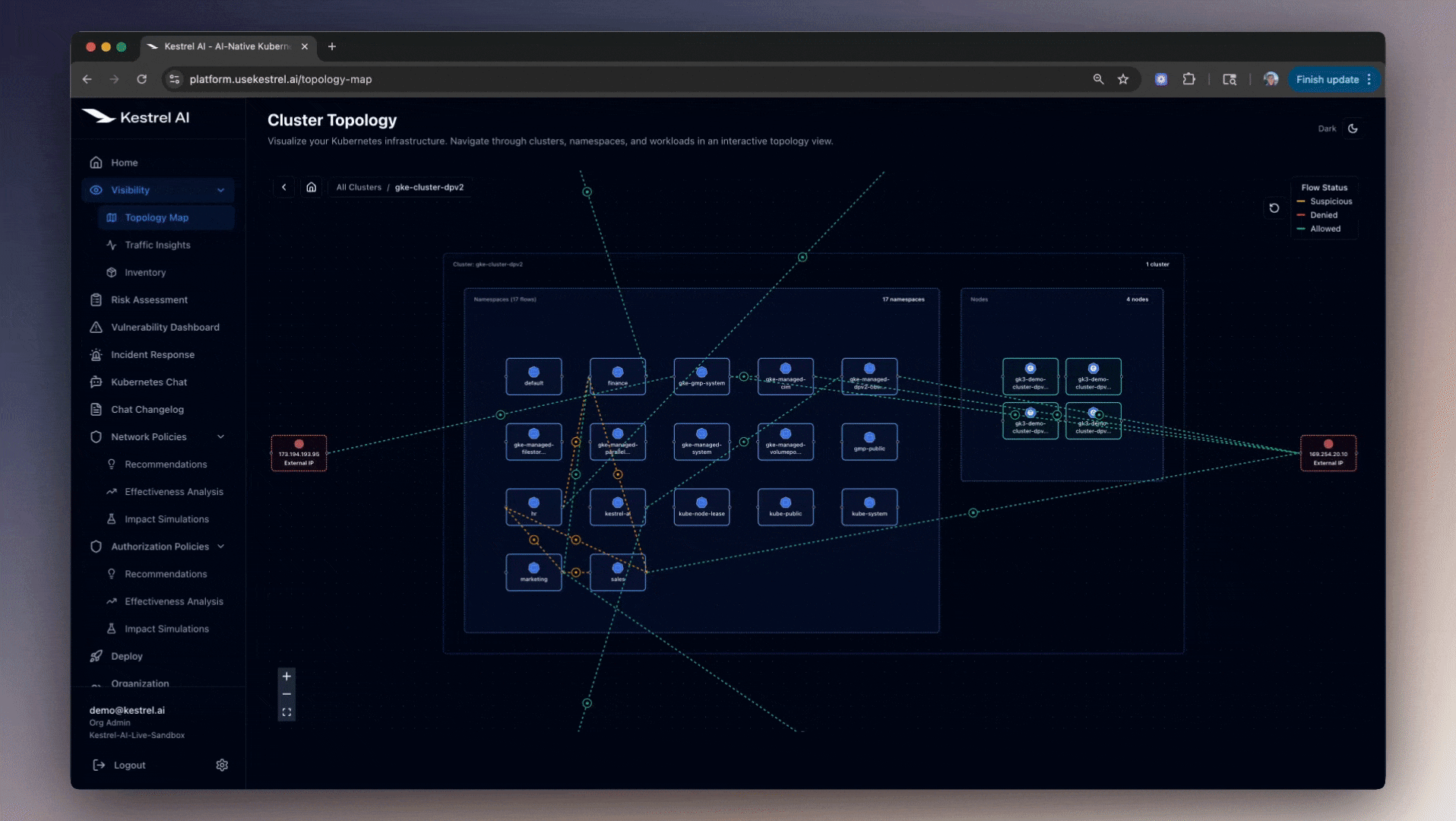Screen dimensions: 1456x821
Task: Collapse the Visibility section
Action: tap(220, 190)
